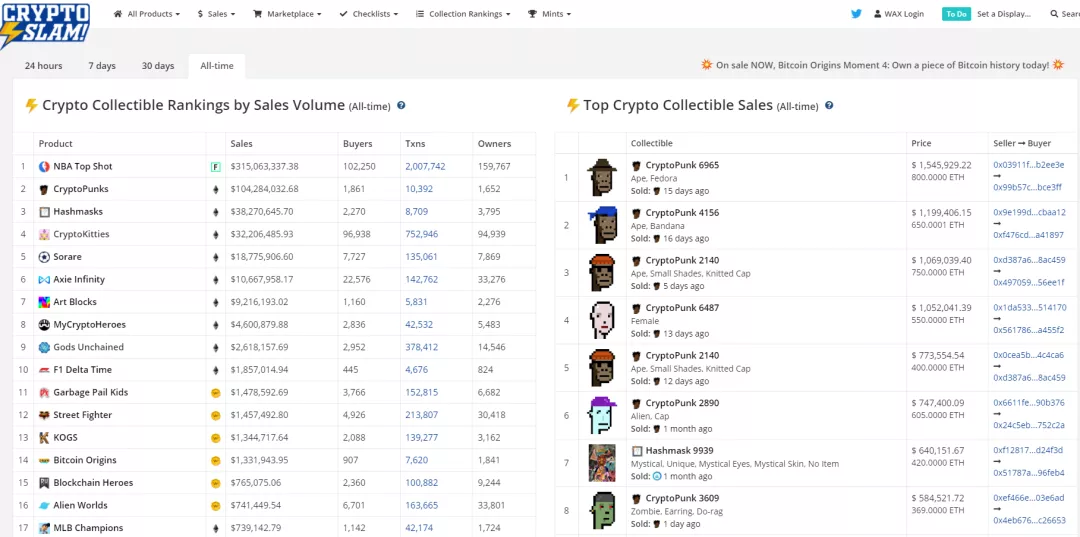Click the Ethereum icon in the Hashmasks row
This screenshot has width=1080, height=537.
point(215,212)
